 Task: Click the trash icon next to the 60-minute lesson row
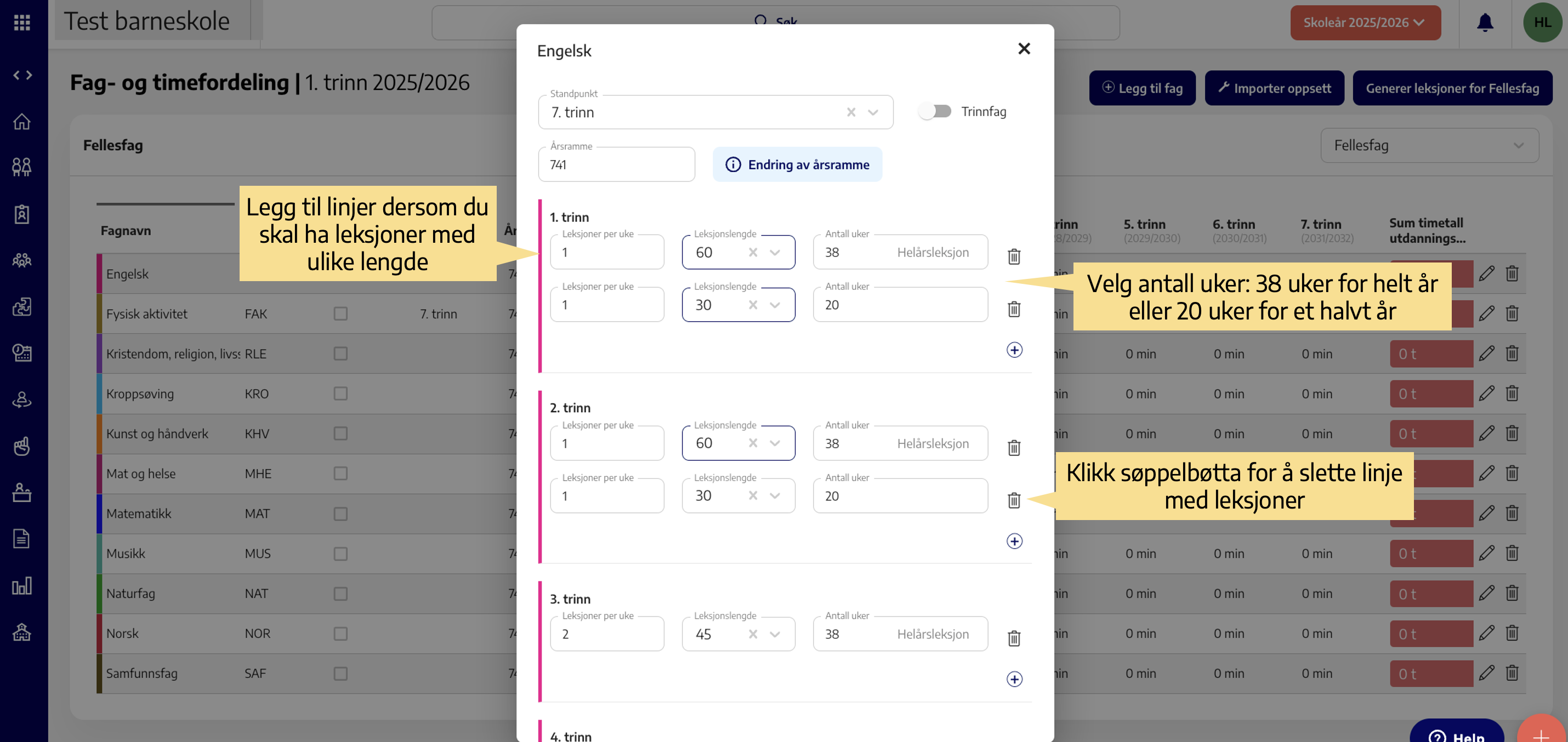click(1014, 256)
